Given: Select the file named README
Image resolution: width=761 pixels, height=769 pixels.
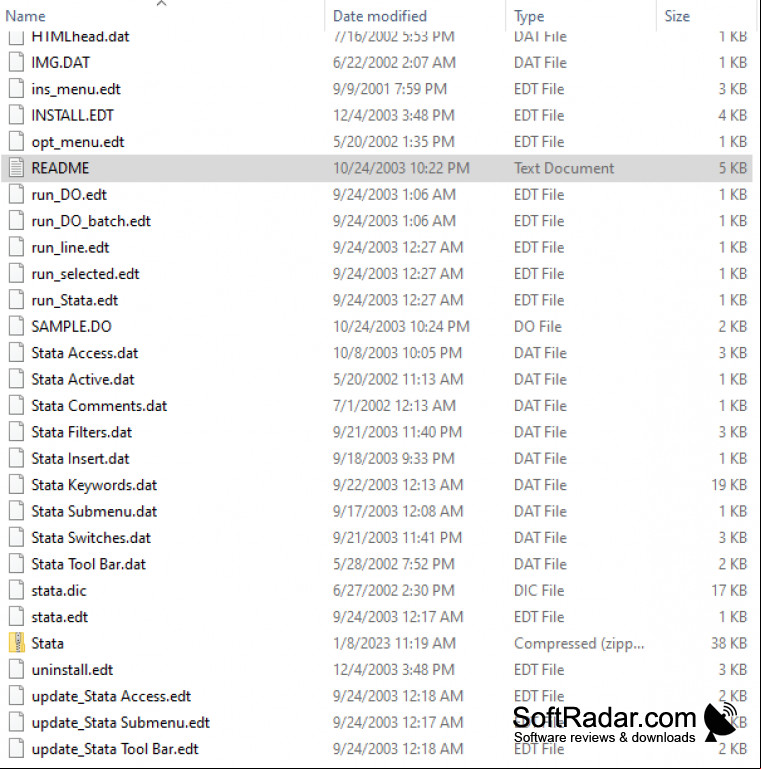Looking at the screenshot, I should click(60, 168).
